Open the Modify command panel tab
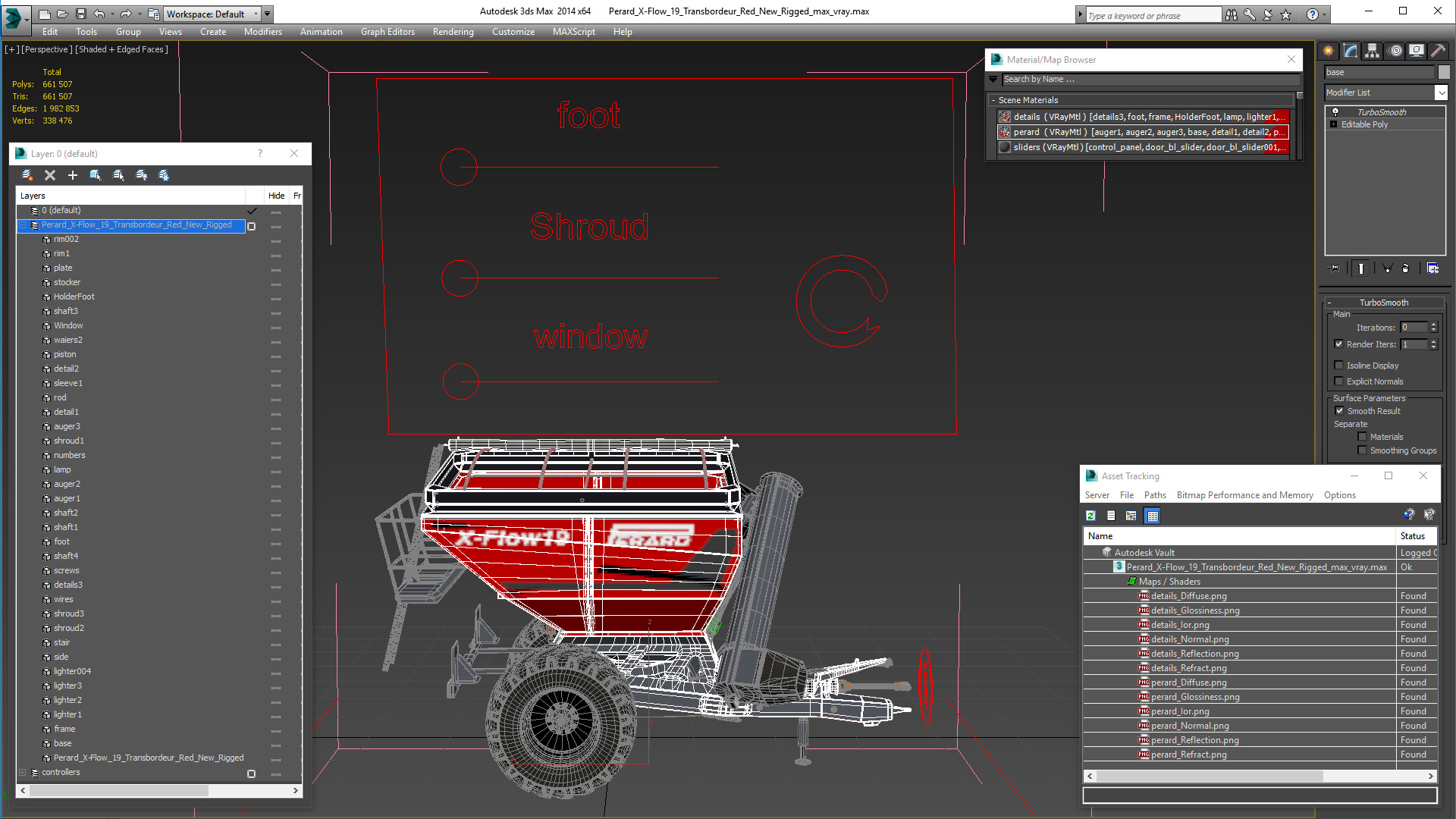This screenshot has width=1456, height=819. pos(1351,51)
